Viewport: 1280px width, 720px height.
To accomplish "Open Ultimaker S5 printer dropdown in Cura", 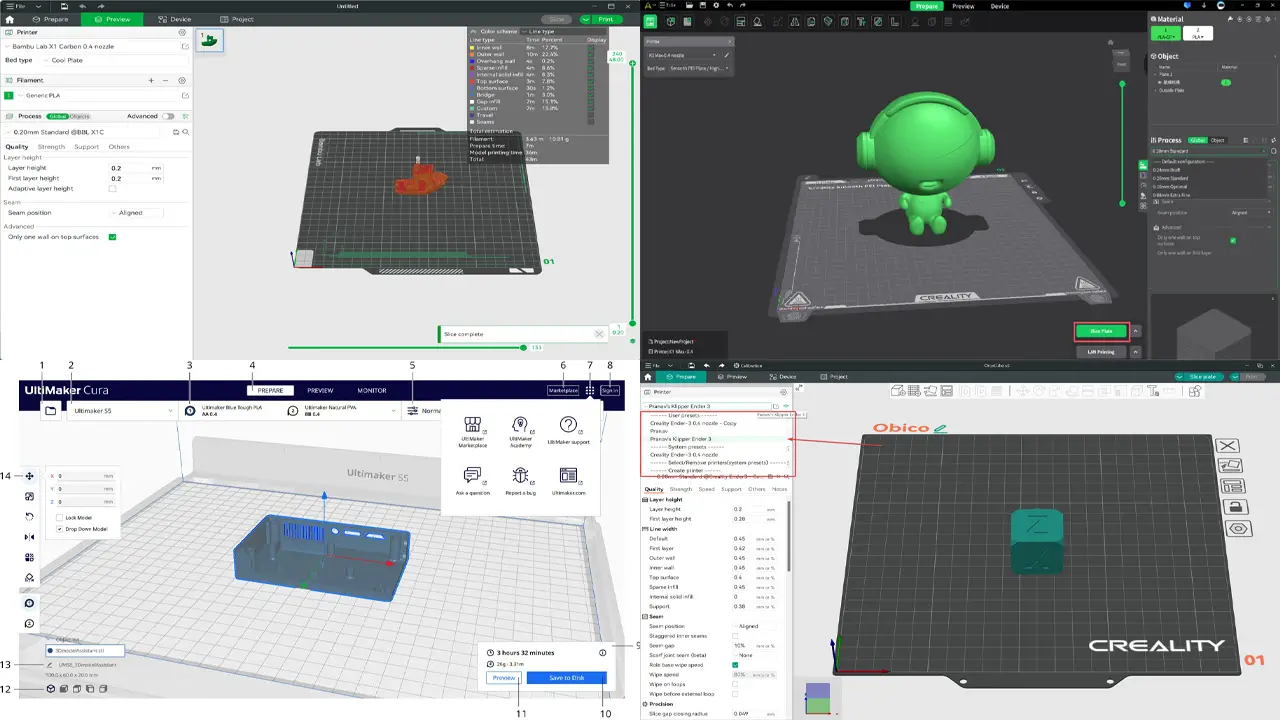I will click(x=121, y=410).
